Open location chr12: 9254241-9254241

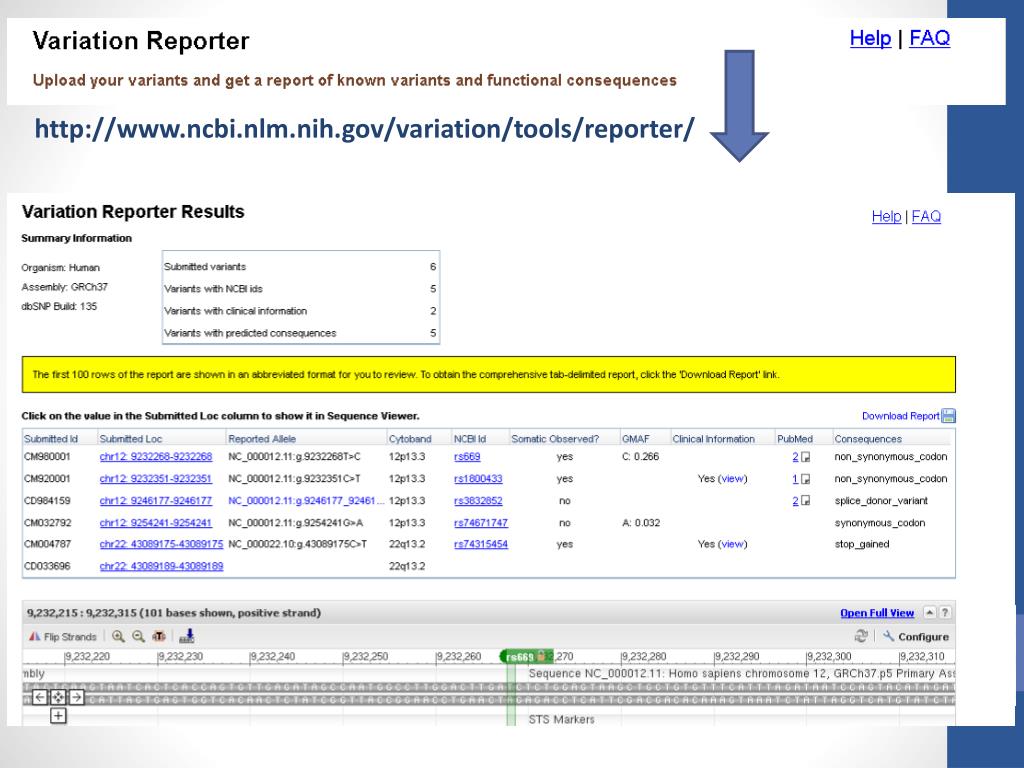(156, 522)
